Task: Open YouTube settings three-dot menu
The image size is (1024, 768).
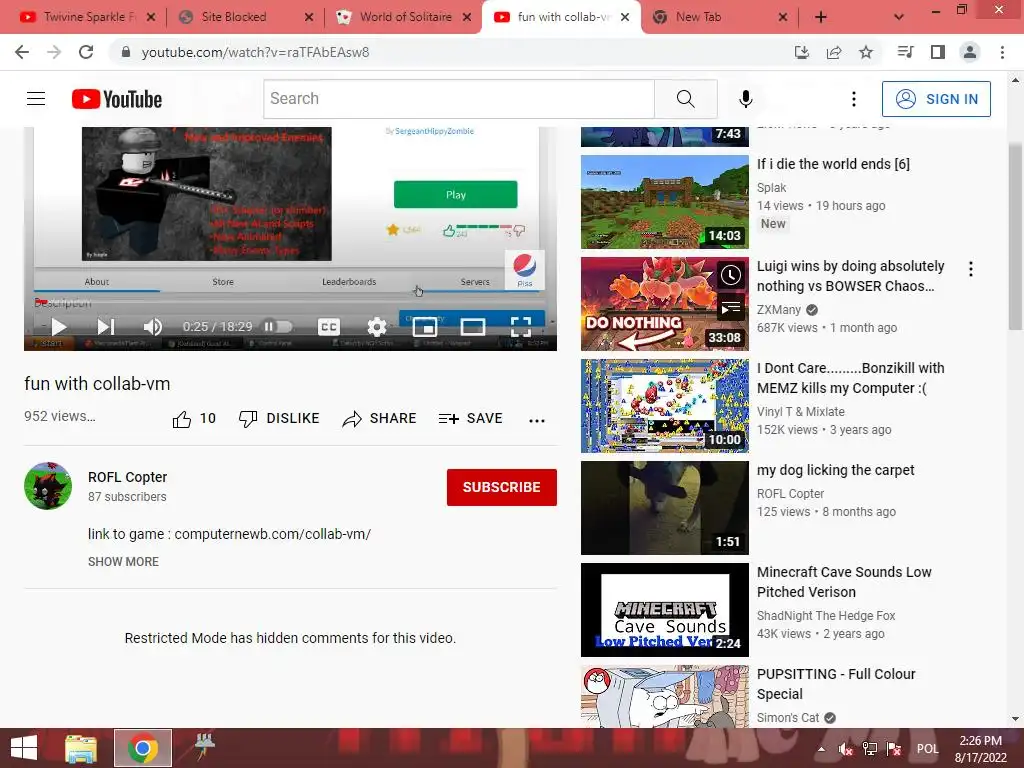Action: pyautogui.click(x=854, y=99)
